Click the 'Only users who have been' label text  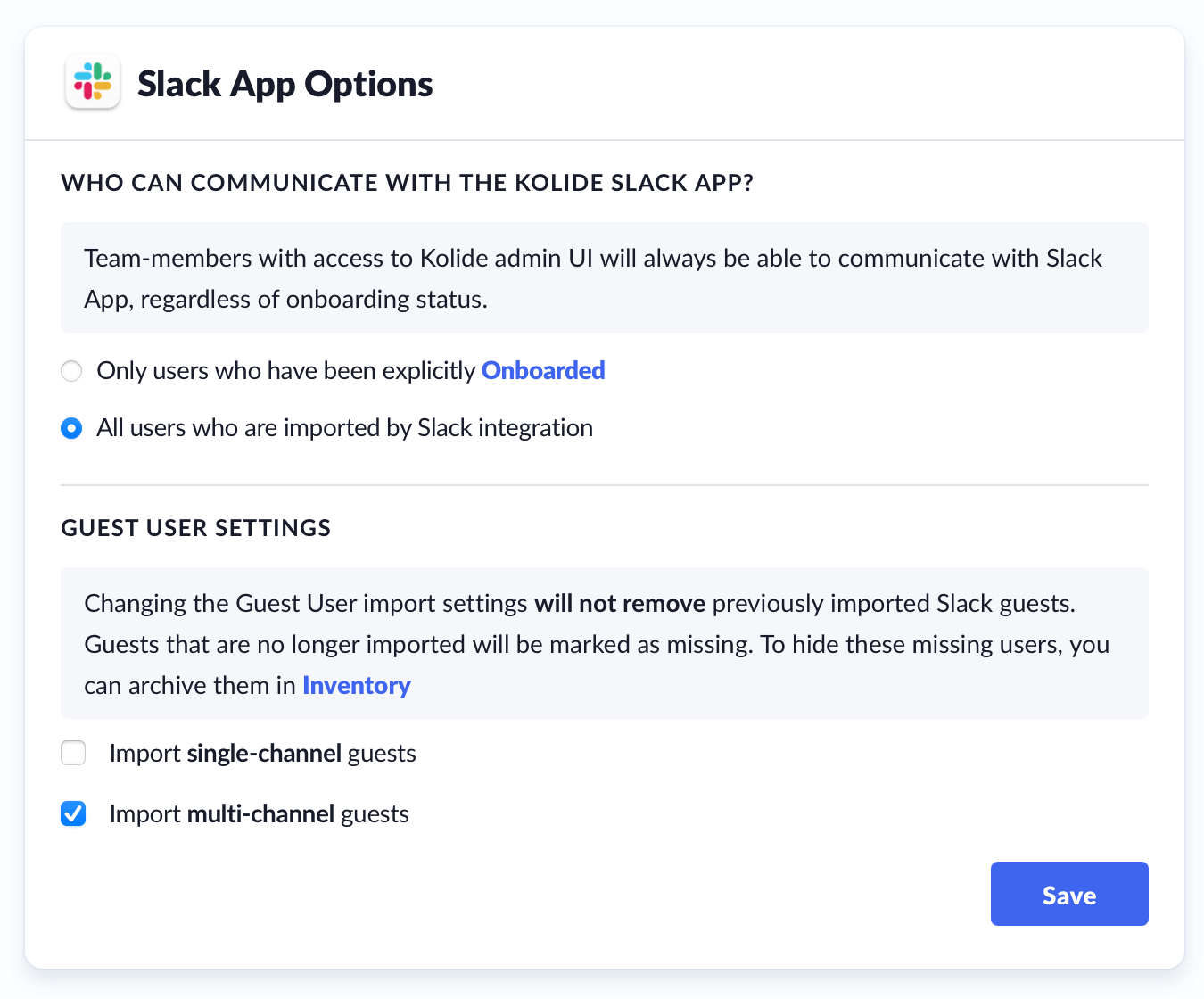pos(285,371)
